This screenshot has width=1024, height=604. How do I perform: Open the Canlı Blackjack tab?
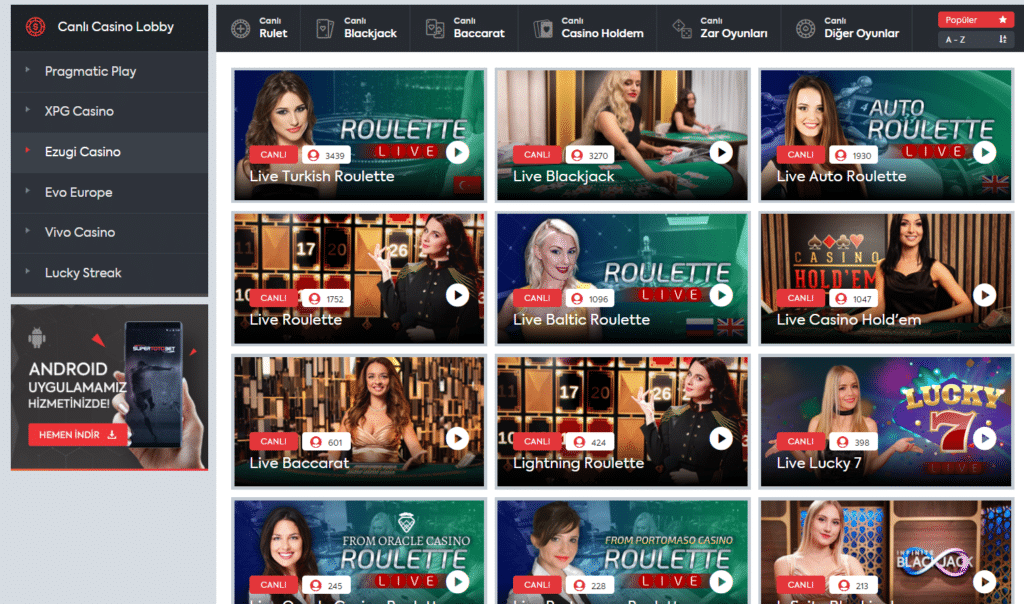pyautogui.click(x=356, y=29)
